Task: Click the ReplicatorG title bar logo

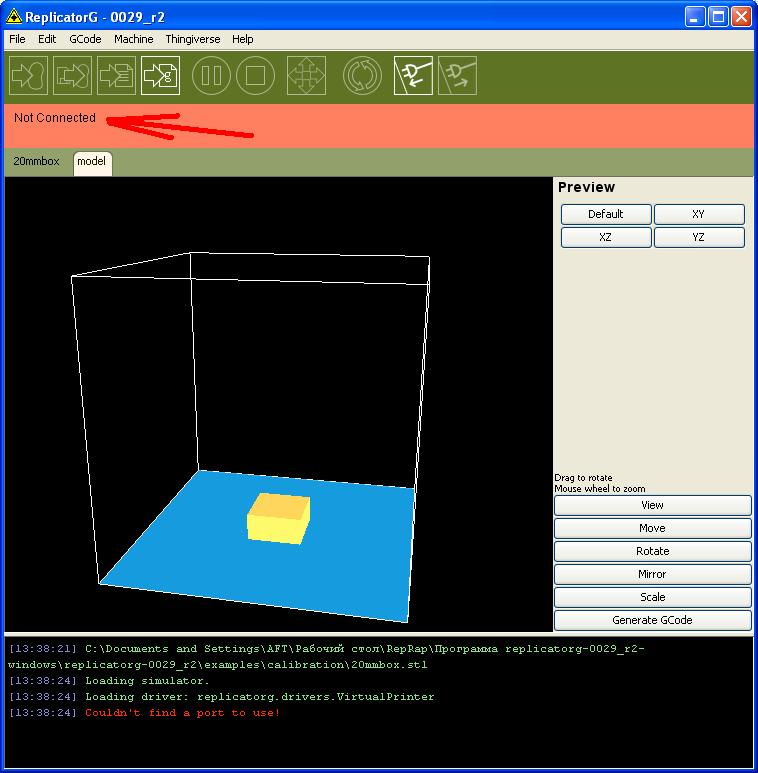Action: point(14,16)
